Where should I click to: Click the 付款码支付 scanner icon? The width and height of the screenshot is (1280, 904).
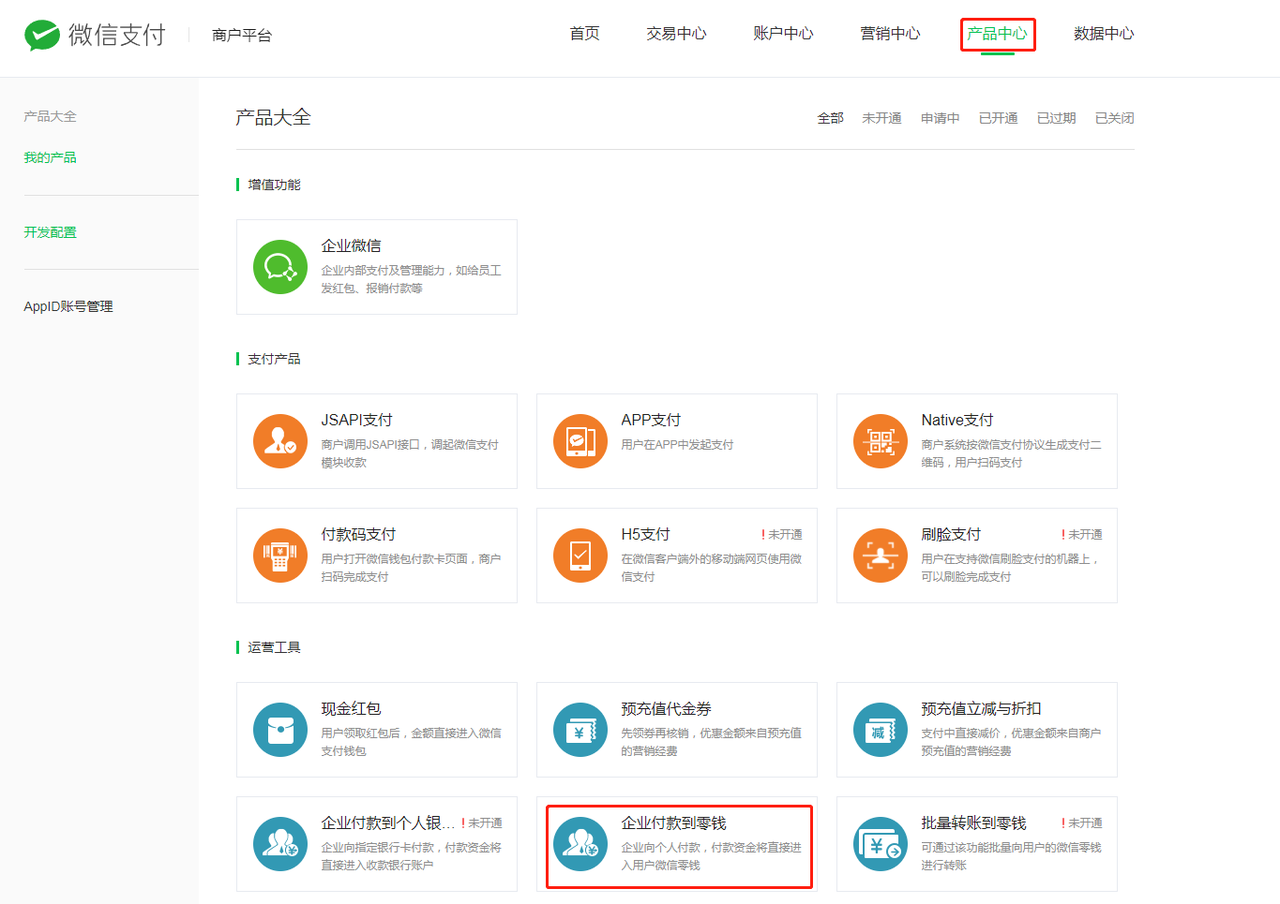pyautogui.click(x=280, y=555)
